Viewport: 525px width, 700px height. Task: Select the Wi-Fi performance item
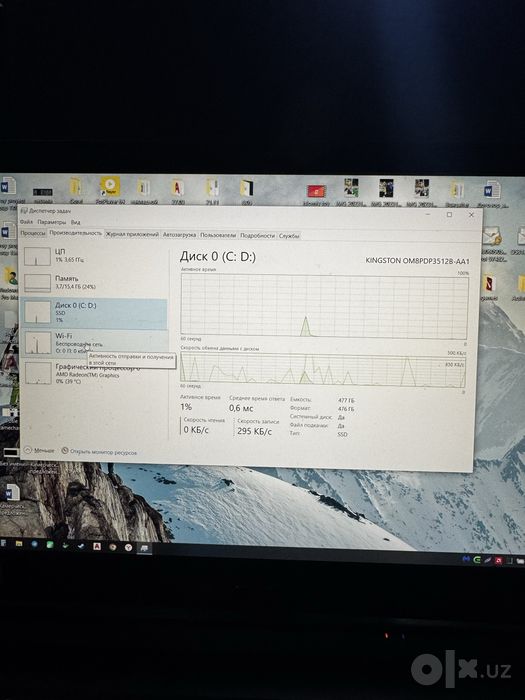pos(94,343)
